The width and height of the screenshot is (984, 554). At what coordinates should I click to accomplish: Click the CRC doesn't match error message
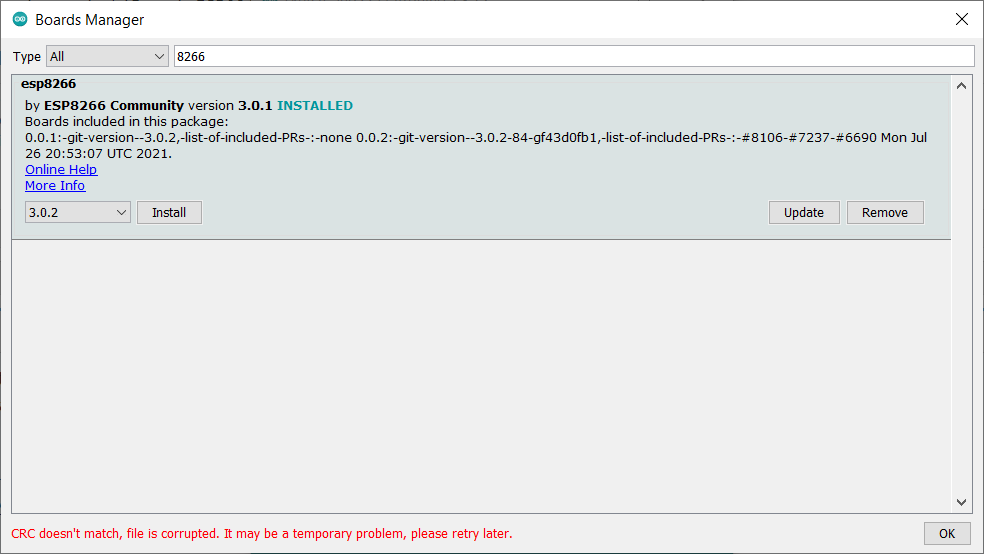coord(262,533)
